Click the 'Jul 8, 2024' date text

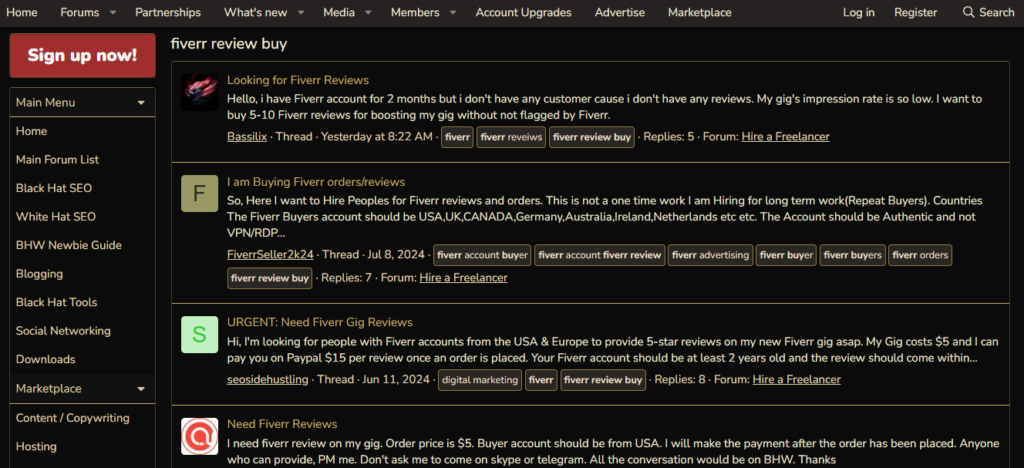[x=396, y=255]
